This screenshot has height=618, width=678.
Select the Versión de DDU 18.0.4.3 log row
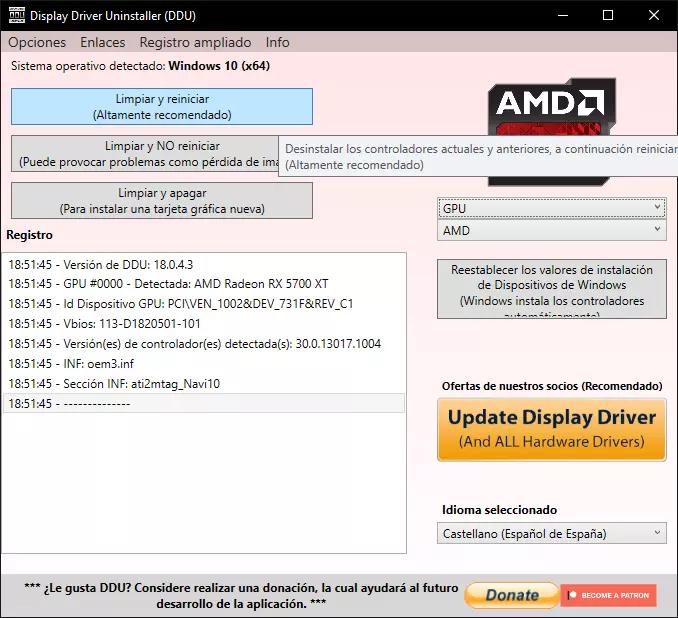[204, 264]
